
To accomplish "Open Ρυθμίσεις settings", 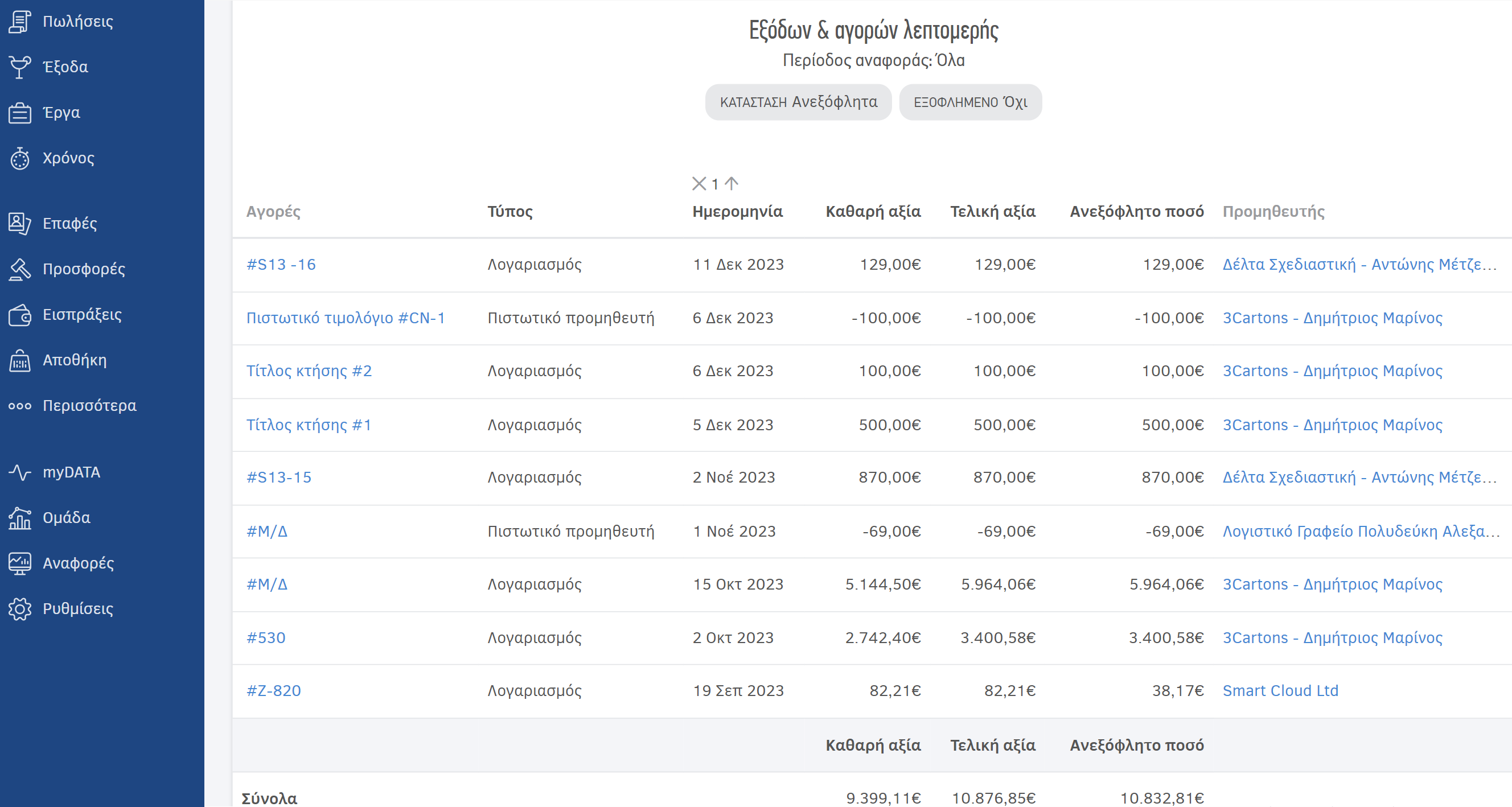I will [77, 609].
